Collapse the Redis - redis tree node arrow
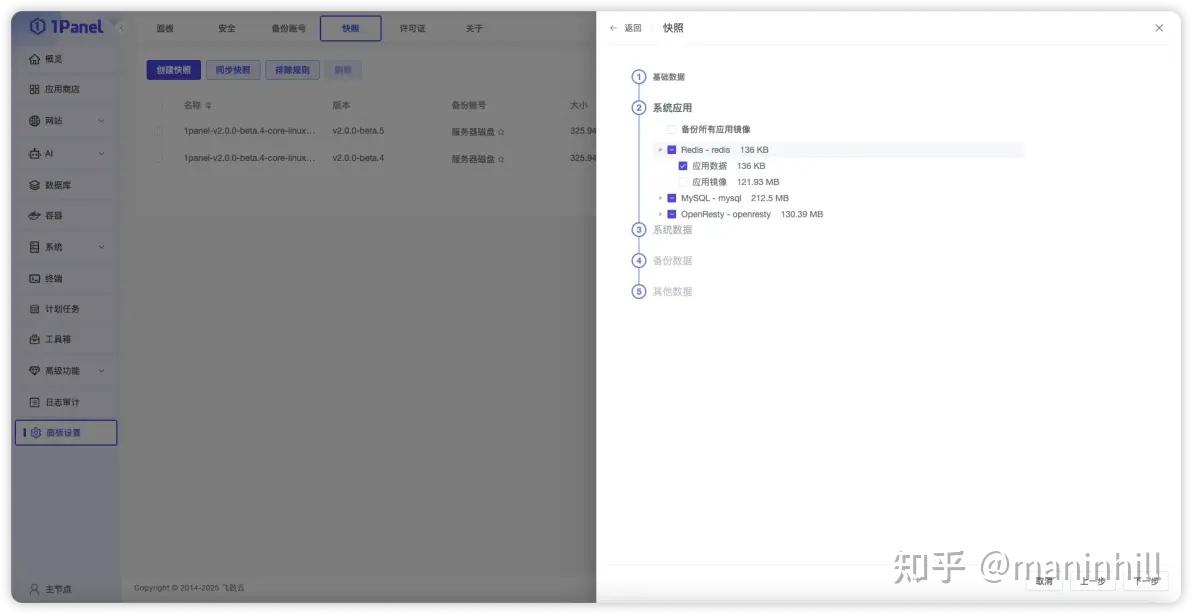The width and height of the screenshot is (1192, 614). (x=660, y=150)
